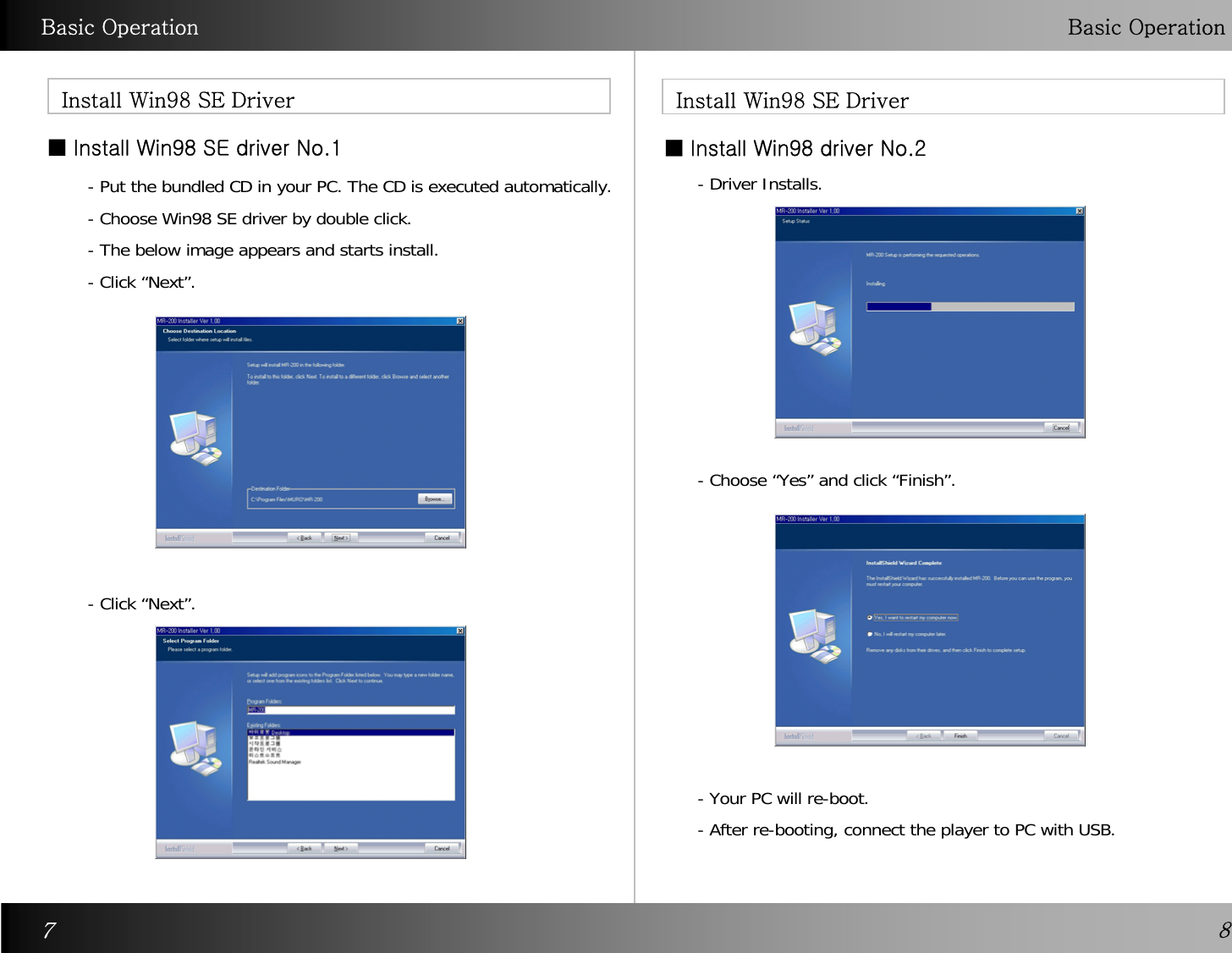
Task: Click the "Install Win98 SE driver No.1" heading
Action: 206,149
